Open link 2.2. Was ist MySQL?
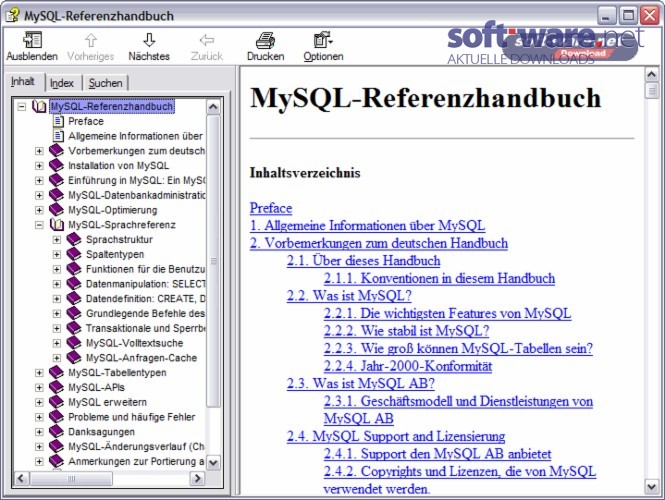 click(349, 296)
